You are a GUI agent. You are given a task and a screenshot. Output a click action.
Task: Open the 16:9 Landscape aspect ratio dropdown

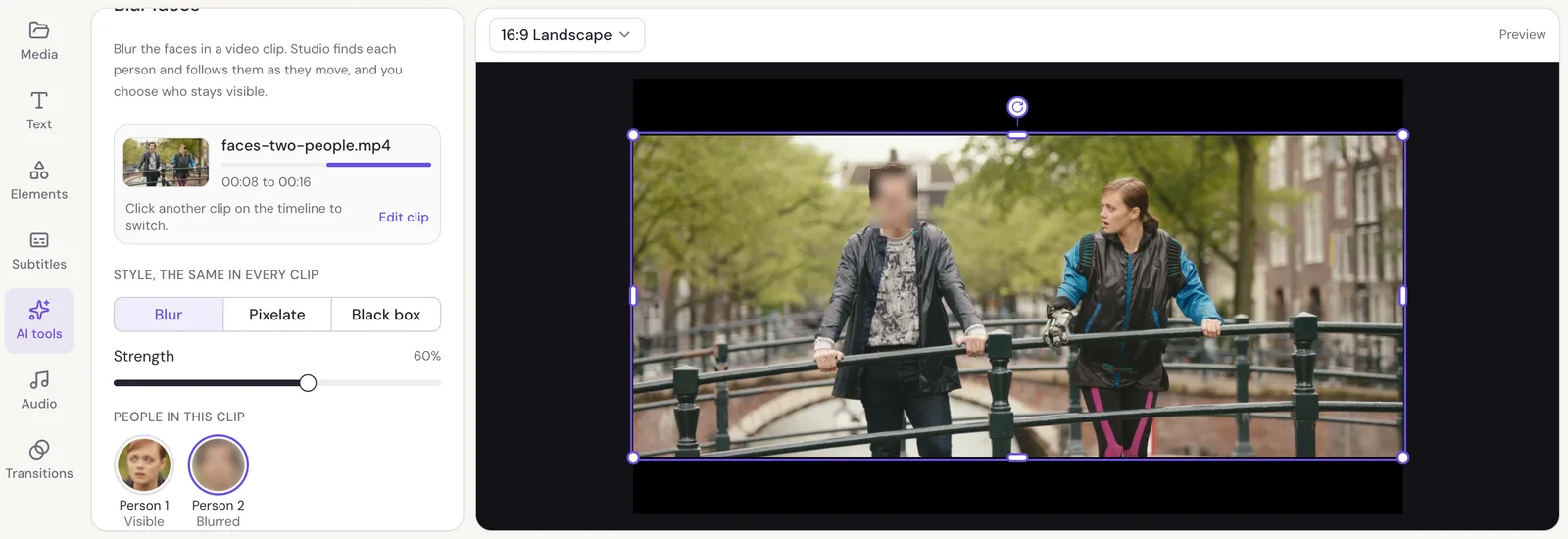(x=566, y=35)
